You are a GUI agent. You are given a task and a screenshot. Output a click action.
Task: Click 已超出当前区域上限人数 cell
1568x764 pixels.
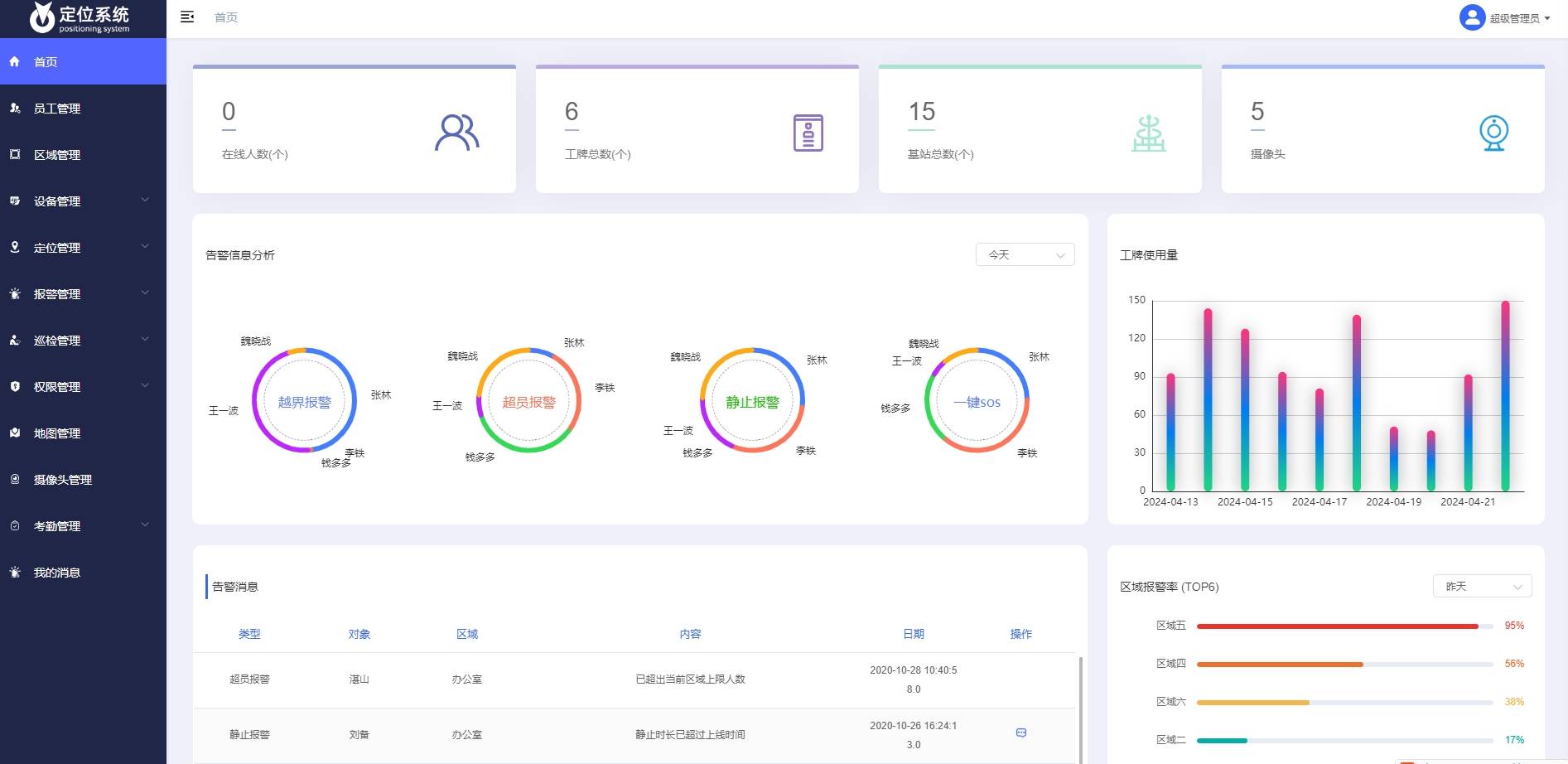pos(690,679)
